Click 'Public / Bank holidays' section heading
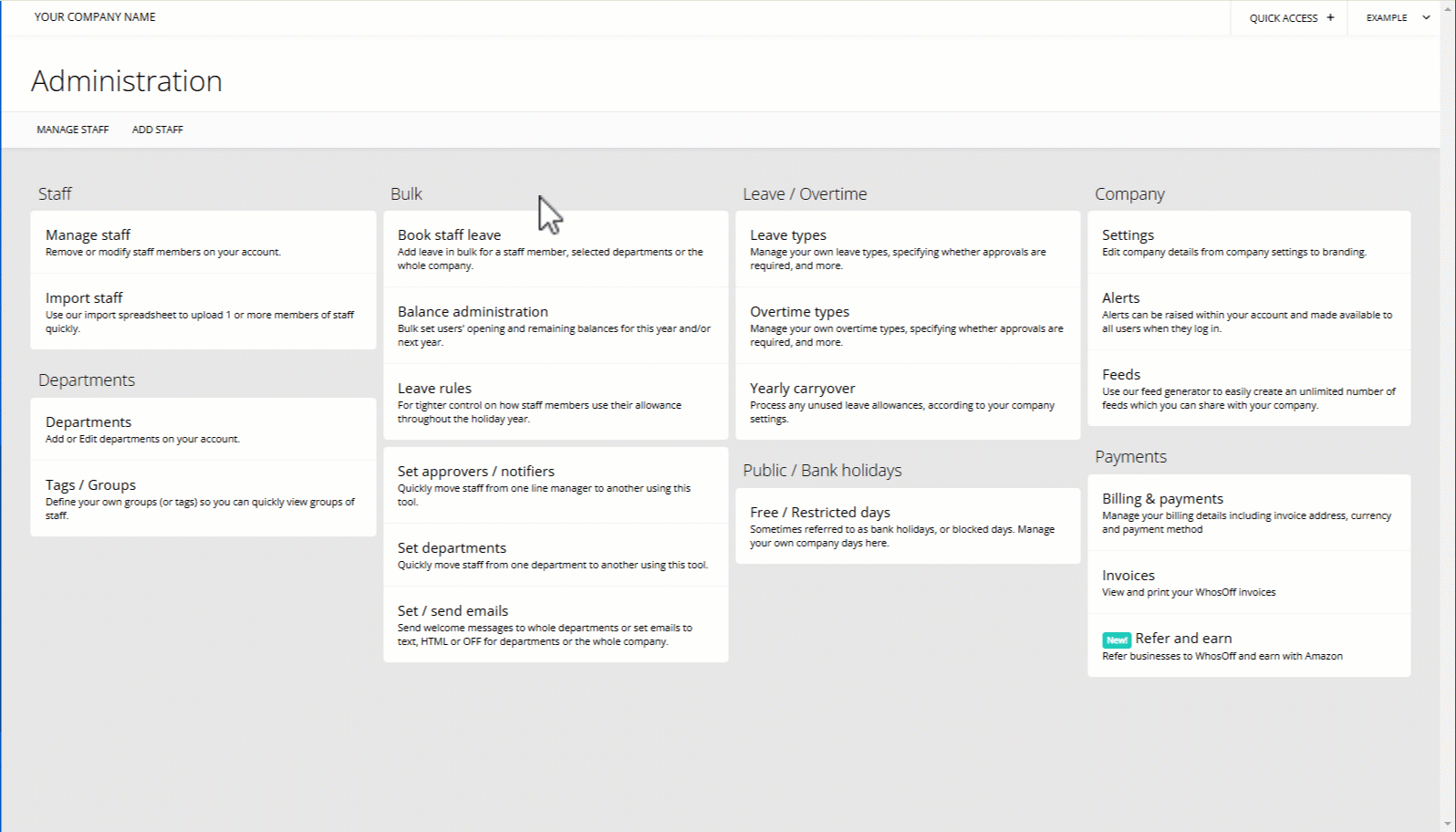The image size is (1456, 832). coord(822,471)
